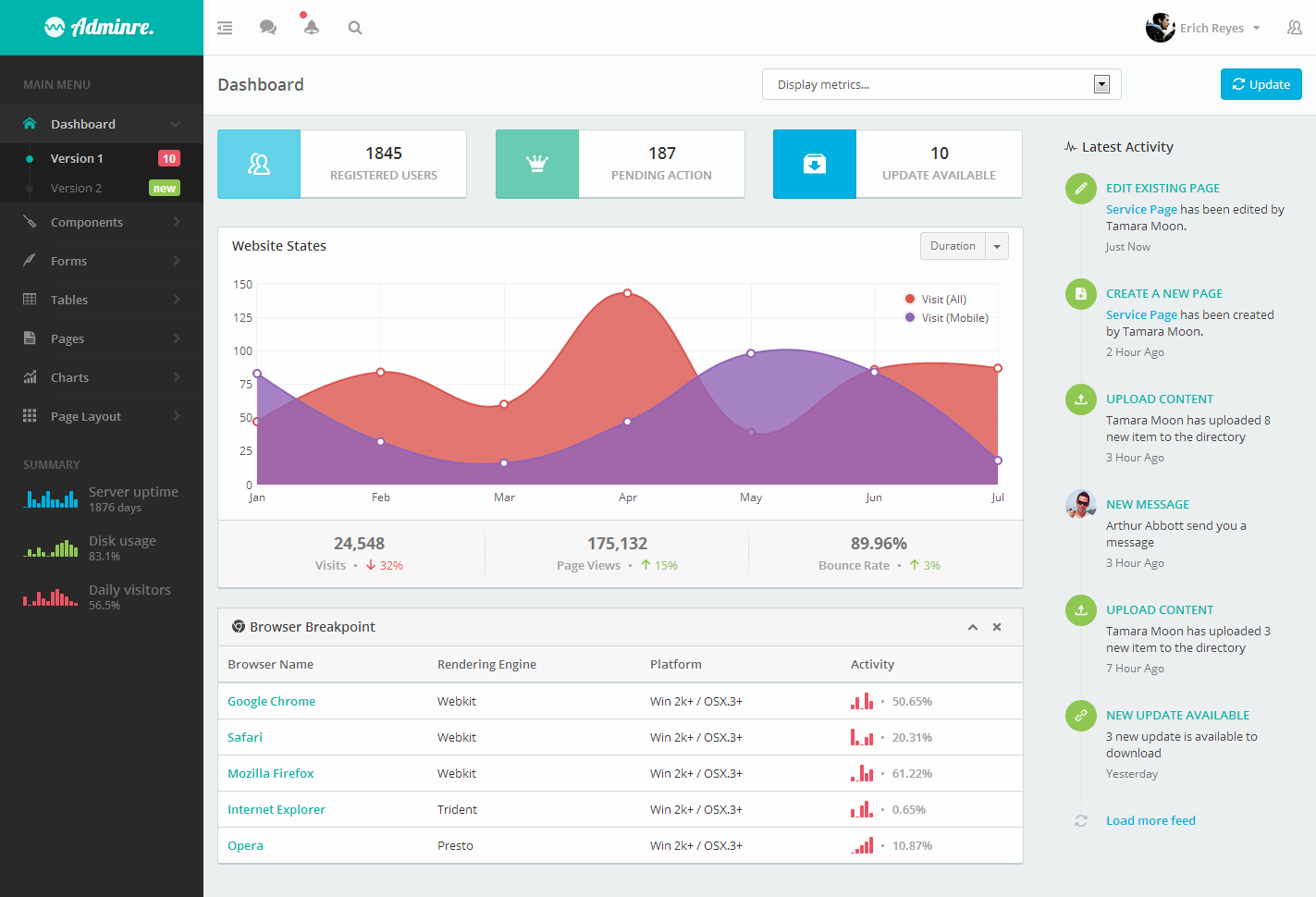This screenshot has width=1316, height=897.
Task: Click the Server uptime sparkline
Action: pyautogui.click(x=50, y=498)
